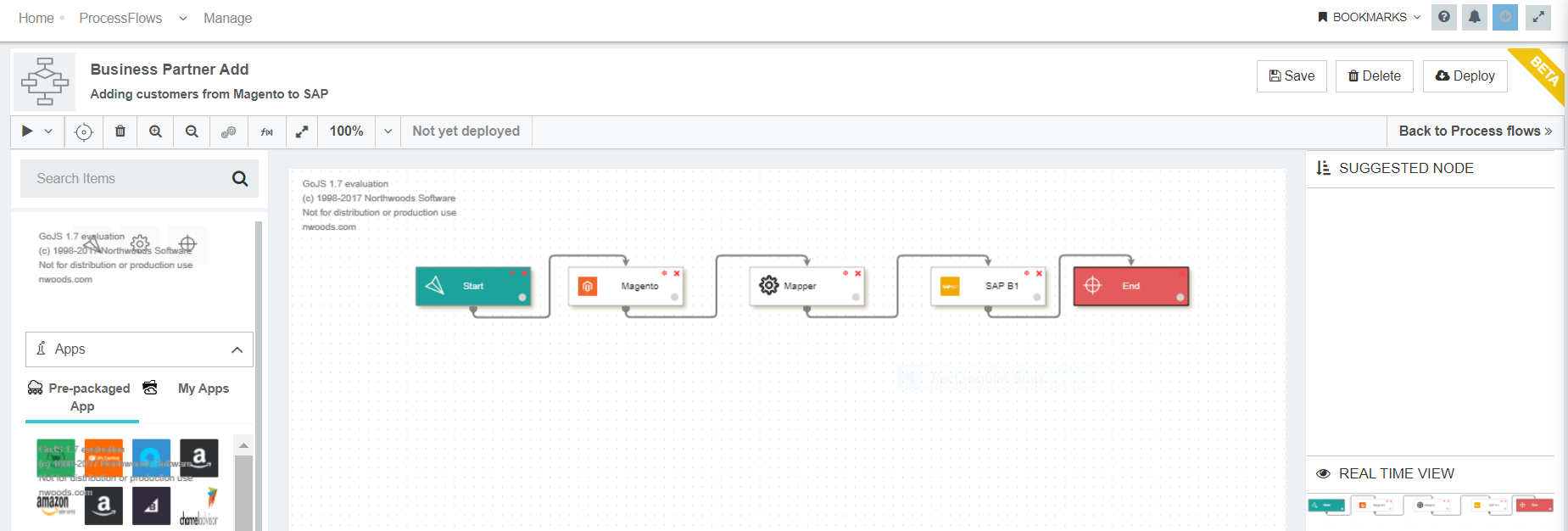Remove the Mapper node via its red X
Viewport: 1568px width, 531px height.
[857, 274]
